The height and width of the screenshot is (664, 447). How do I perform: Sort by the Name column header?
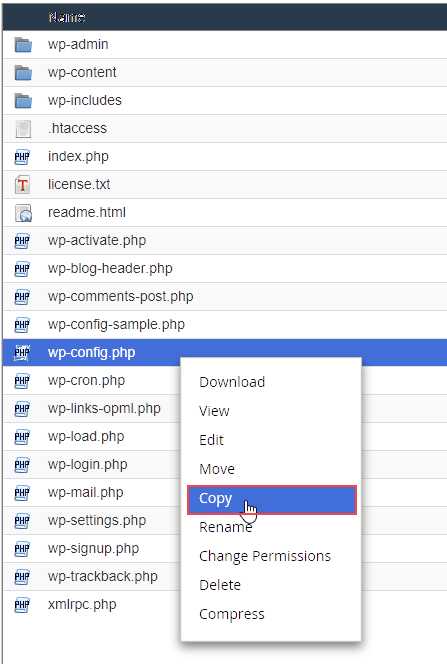pyautogui.click(x=67, y=17)
